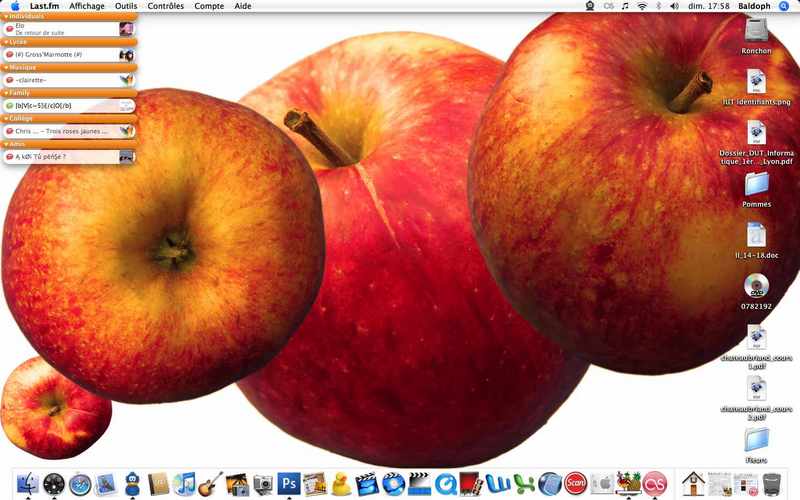Open the Compte menu
The image size is (800, 500).
click(x=209, y=6)
